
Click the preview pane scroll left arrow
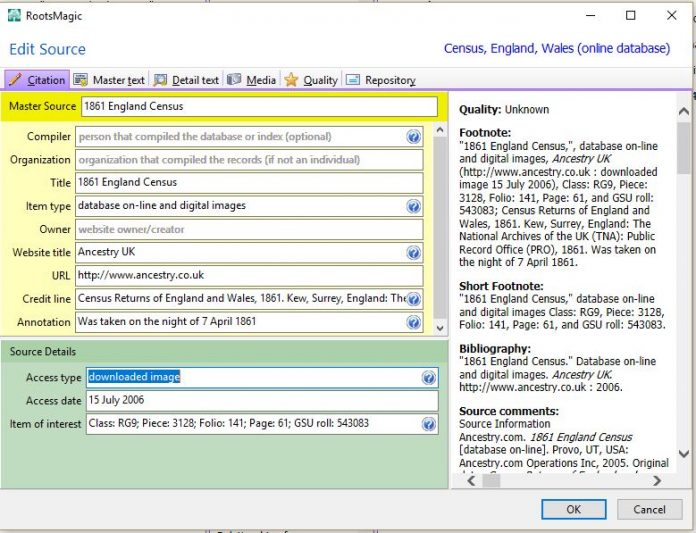[x=471, y=480]
